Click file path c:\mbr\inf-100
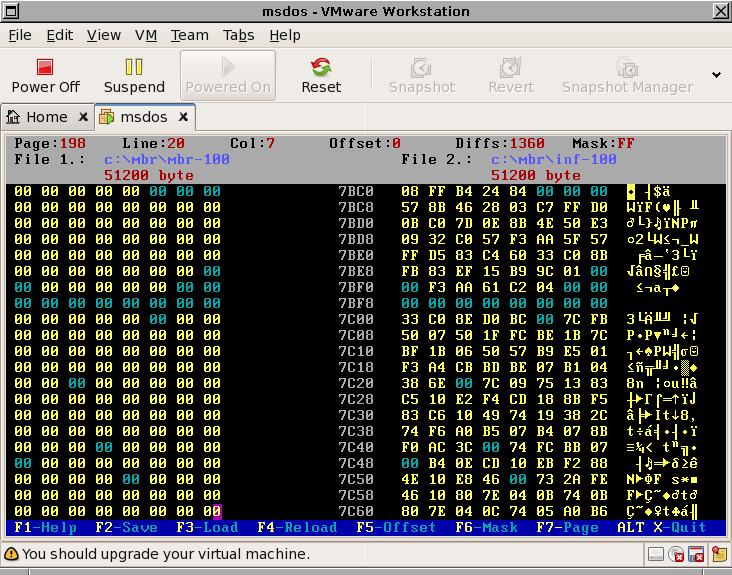Image resolution: width=732 pixels, height=575 pixels. coord(554,160)
